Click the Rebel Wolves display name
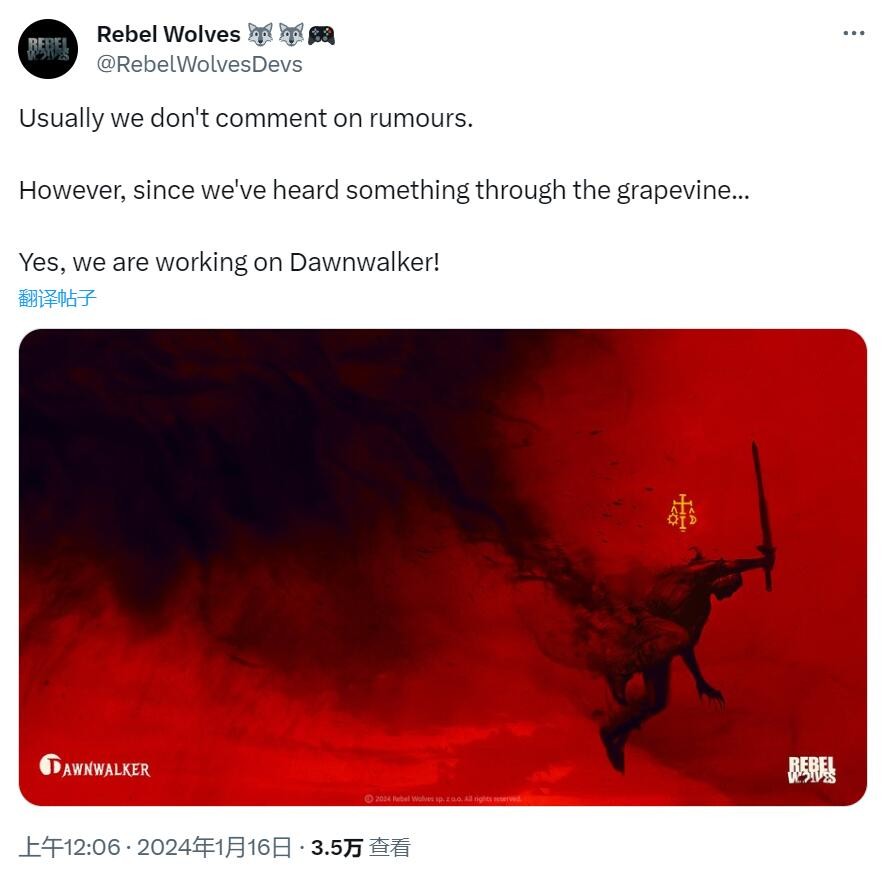The height and width of the screenshot is (877, 884). click(x=169, y=34)
